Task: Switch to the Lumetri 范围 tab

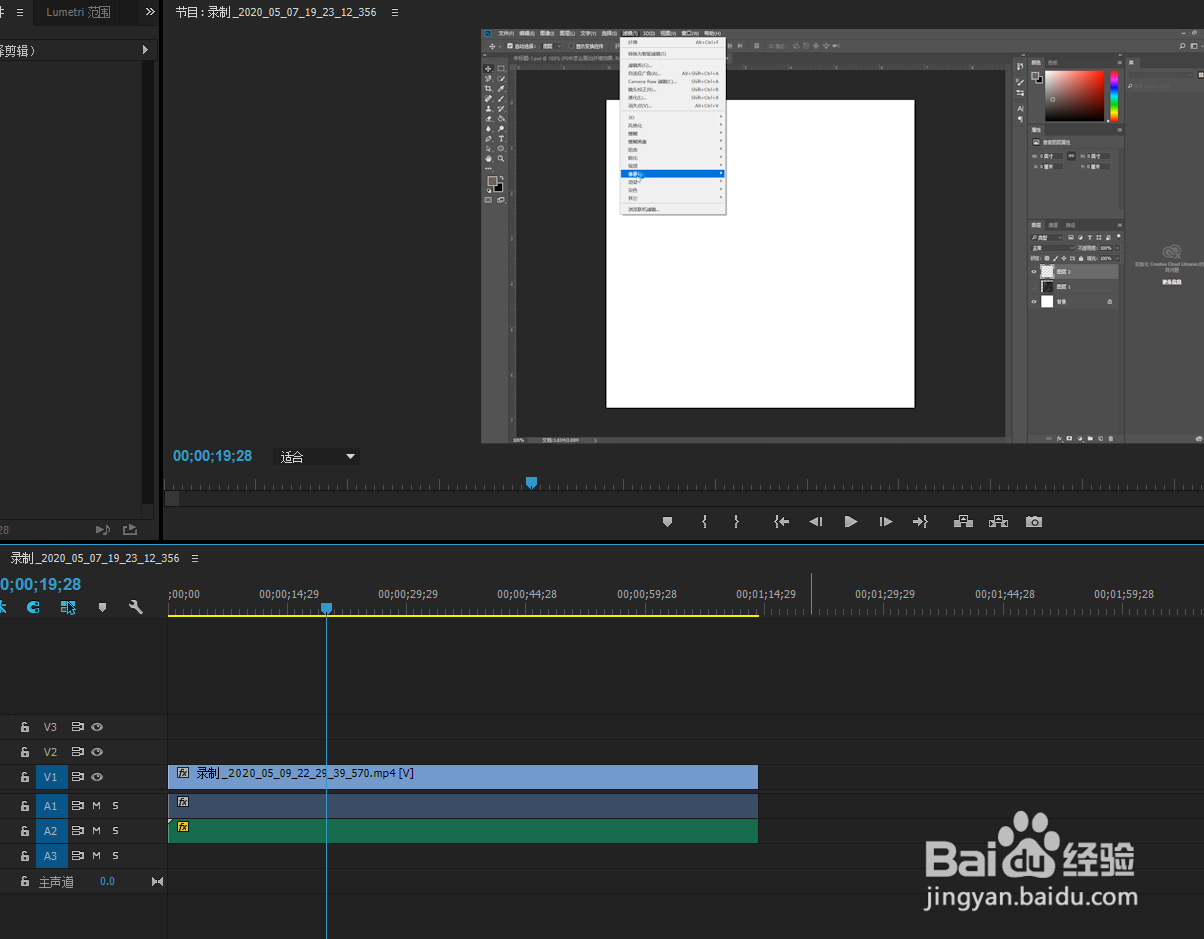Action: [79, 12]
